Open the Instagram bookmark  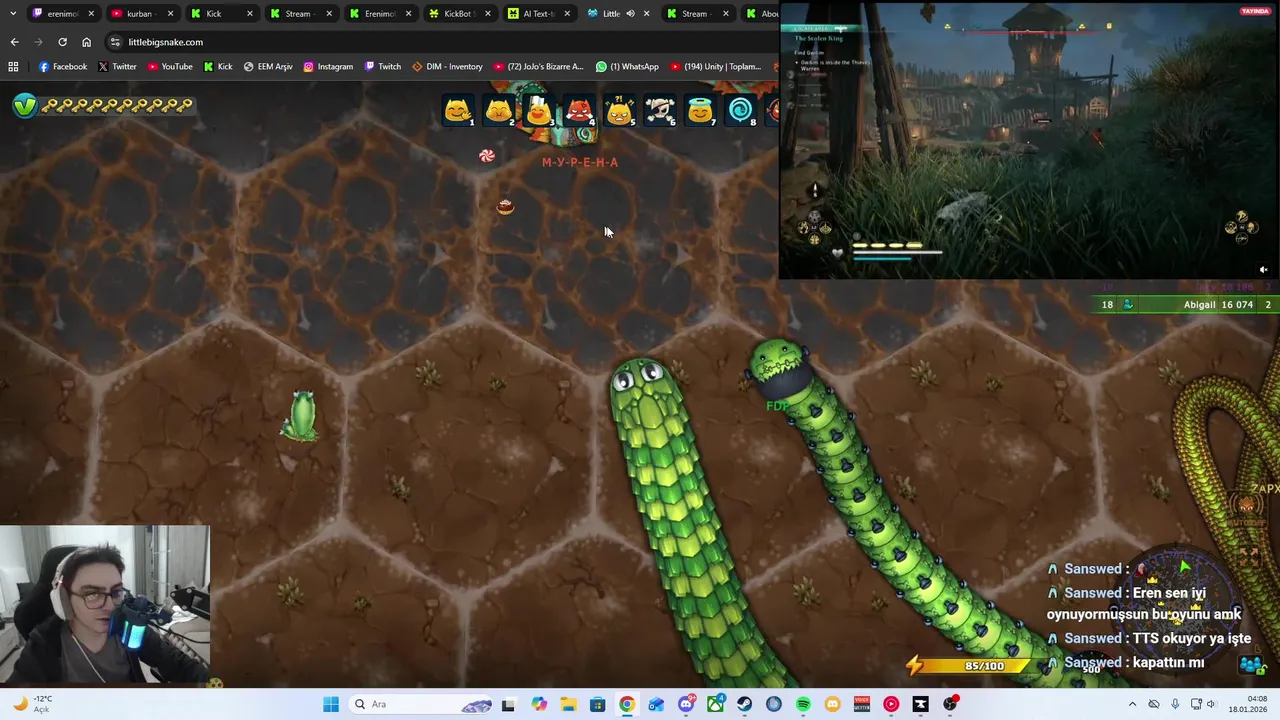(x=328, y=67)
